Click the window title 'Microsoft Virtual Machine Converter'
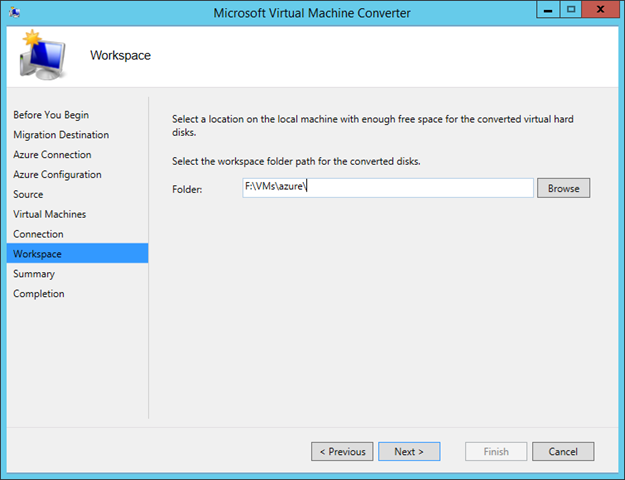 (x=312, y=13)
